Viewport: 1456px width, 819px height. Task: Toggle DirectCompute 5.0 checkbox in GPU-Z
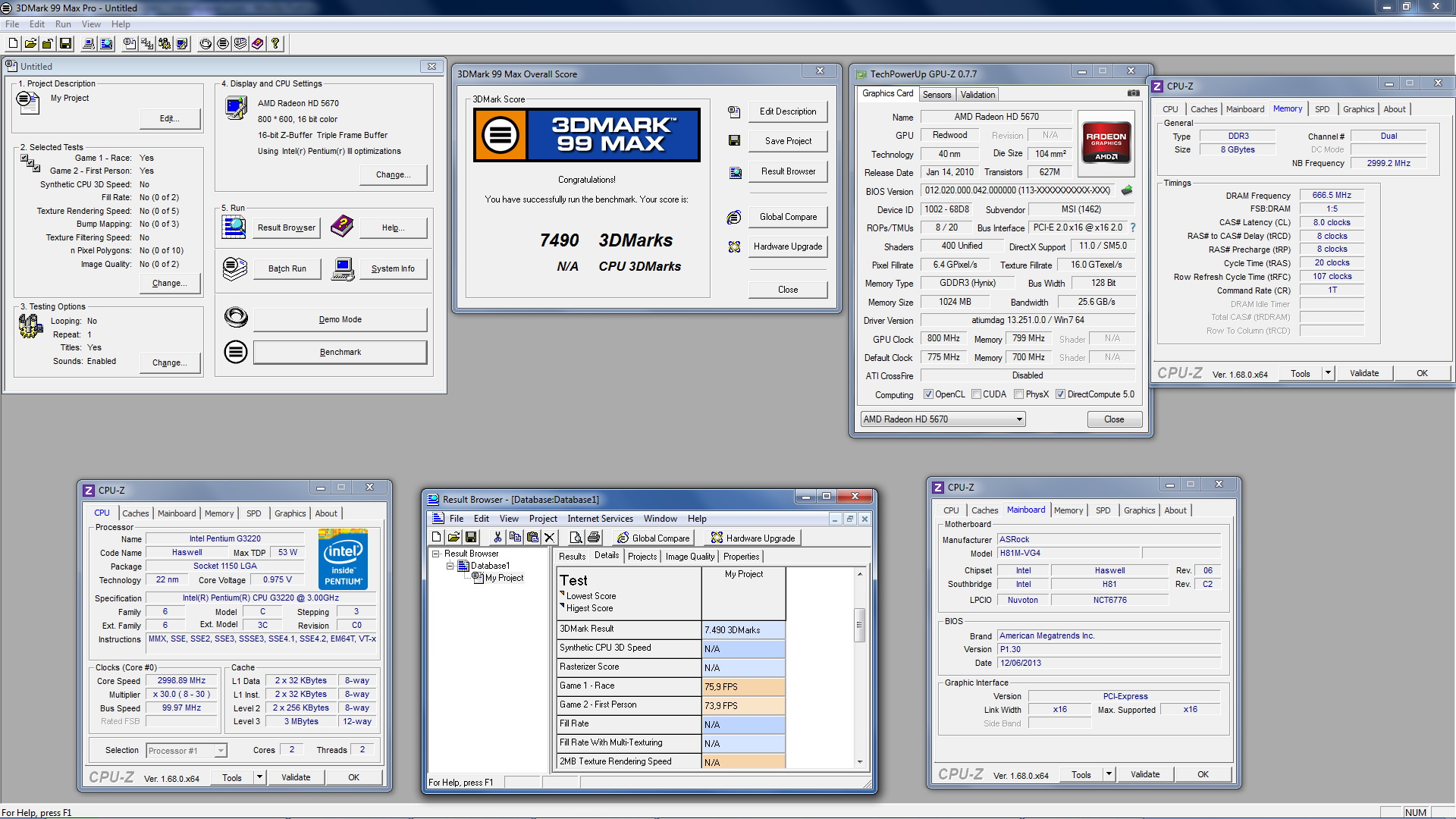point(1060,394)
